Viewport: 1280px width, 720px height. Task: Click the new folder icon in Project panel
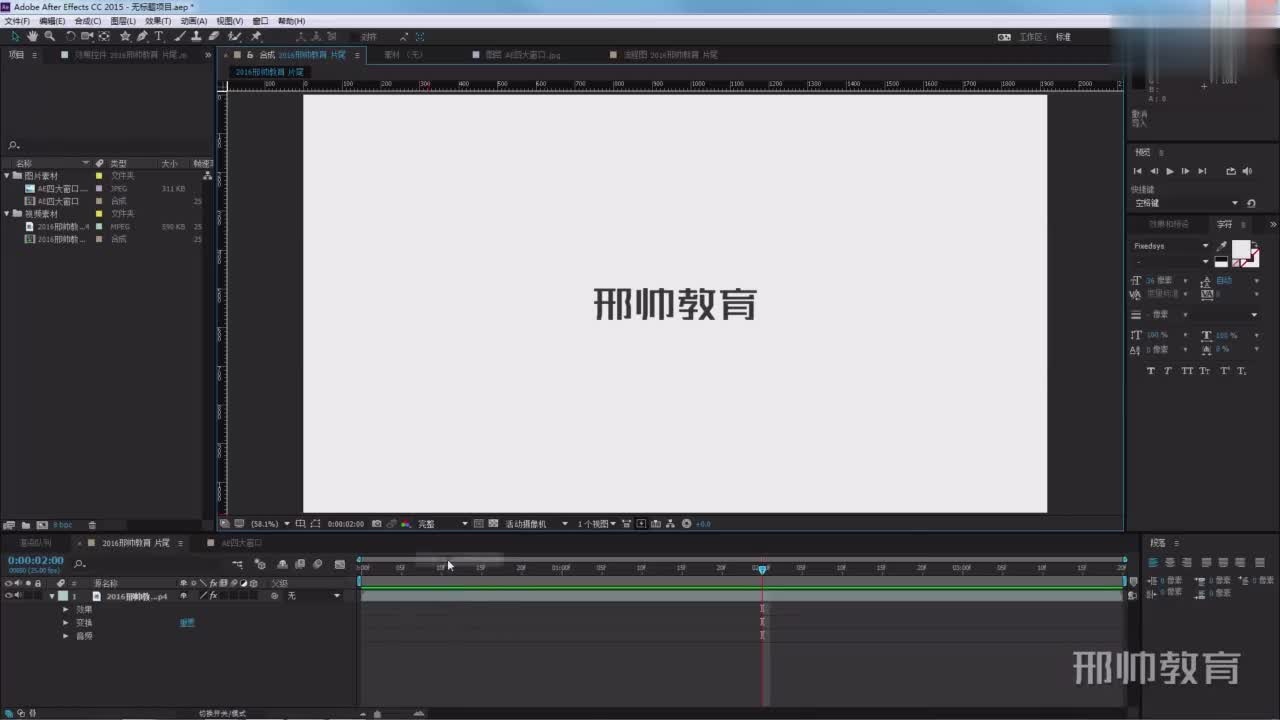(x=26, y=524)
